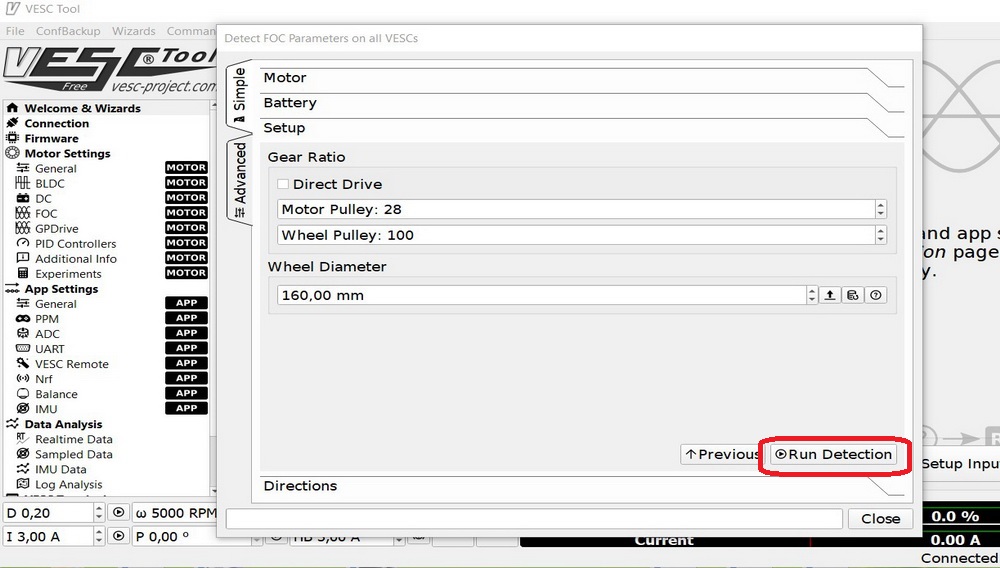Expand the Directions section at the bottom
The width and height of the screenshot is (1000, 568).
click(300, 486)
